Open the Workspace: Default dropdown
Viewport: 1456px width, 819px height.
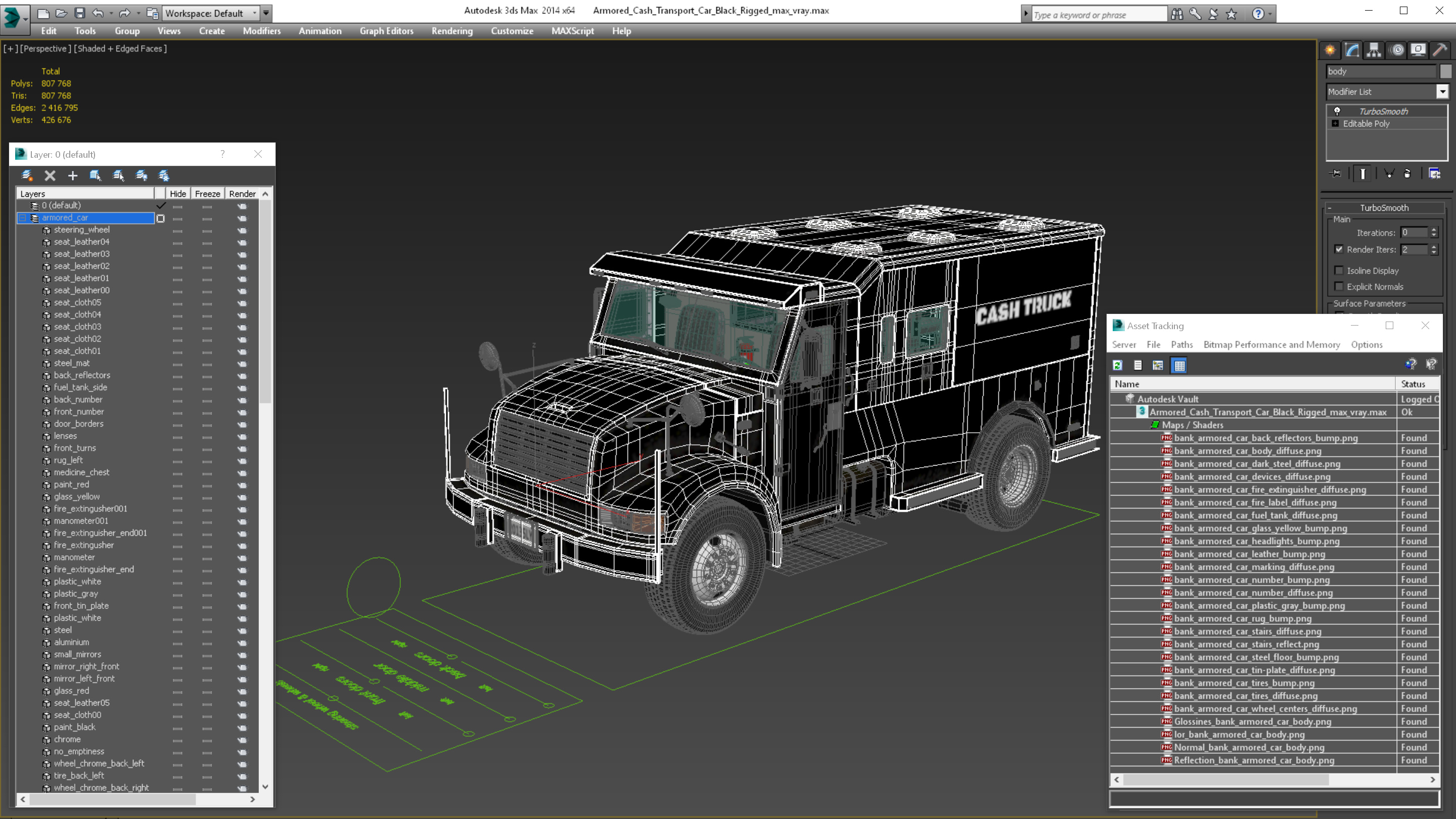click(x=211, y=13)
